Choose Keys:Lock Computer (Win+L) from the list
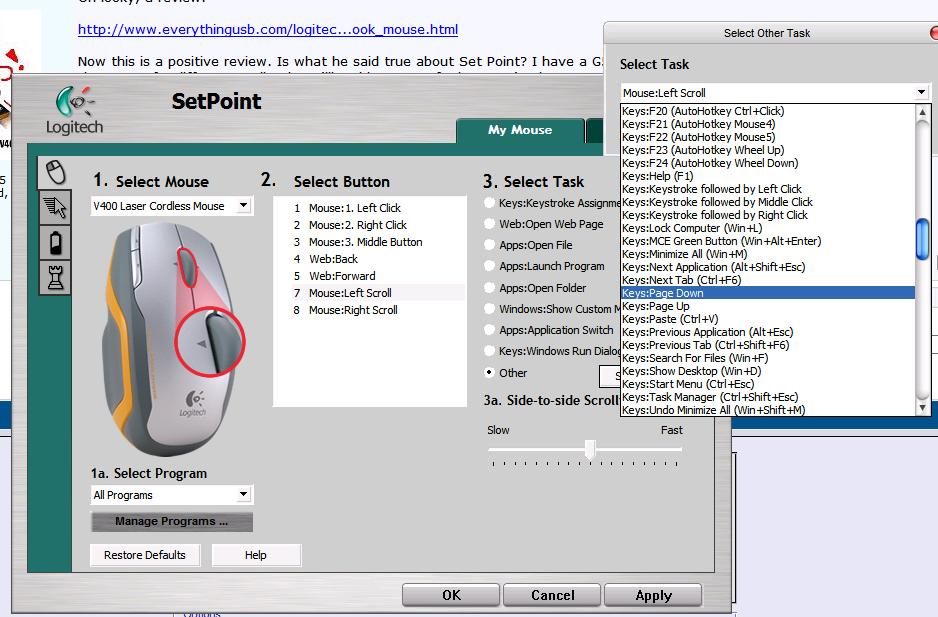 768,228
